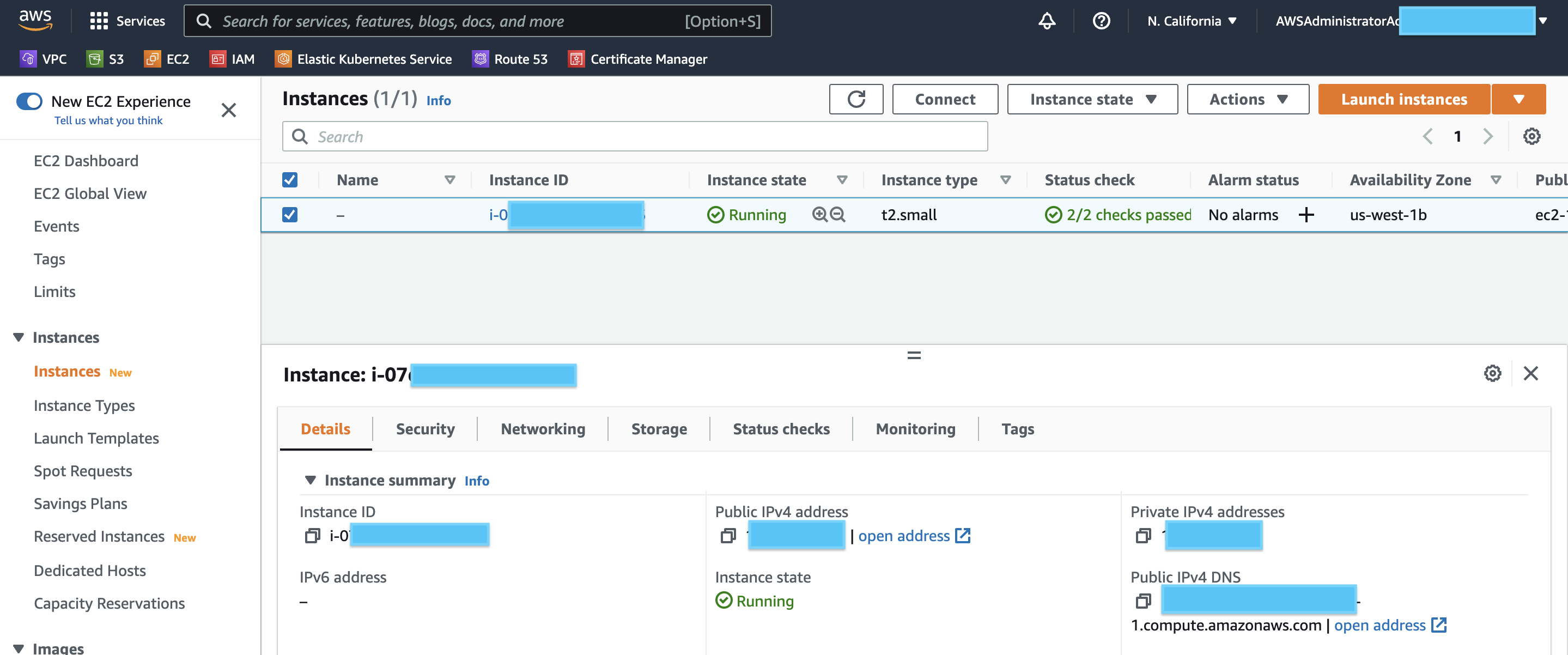This screenshot has width=1568, height=655.
Task: Open EC2 shortcut in favorites bar
Action: pos(167,59)
